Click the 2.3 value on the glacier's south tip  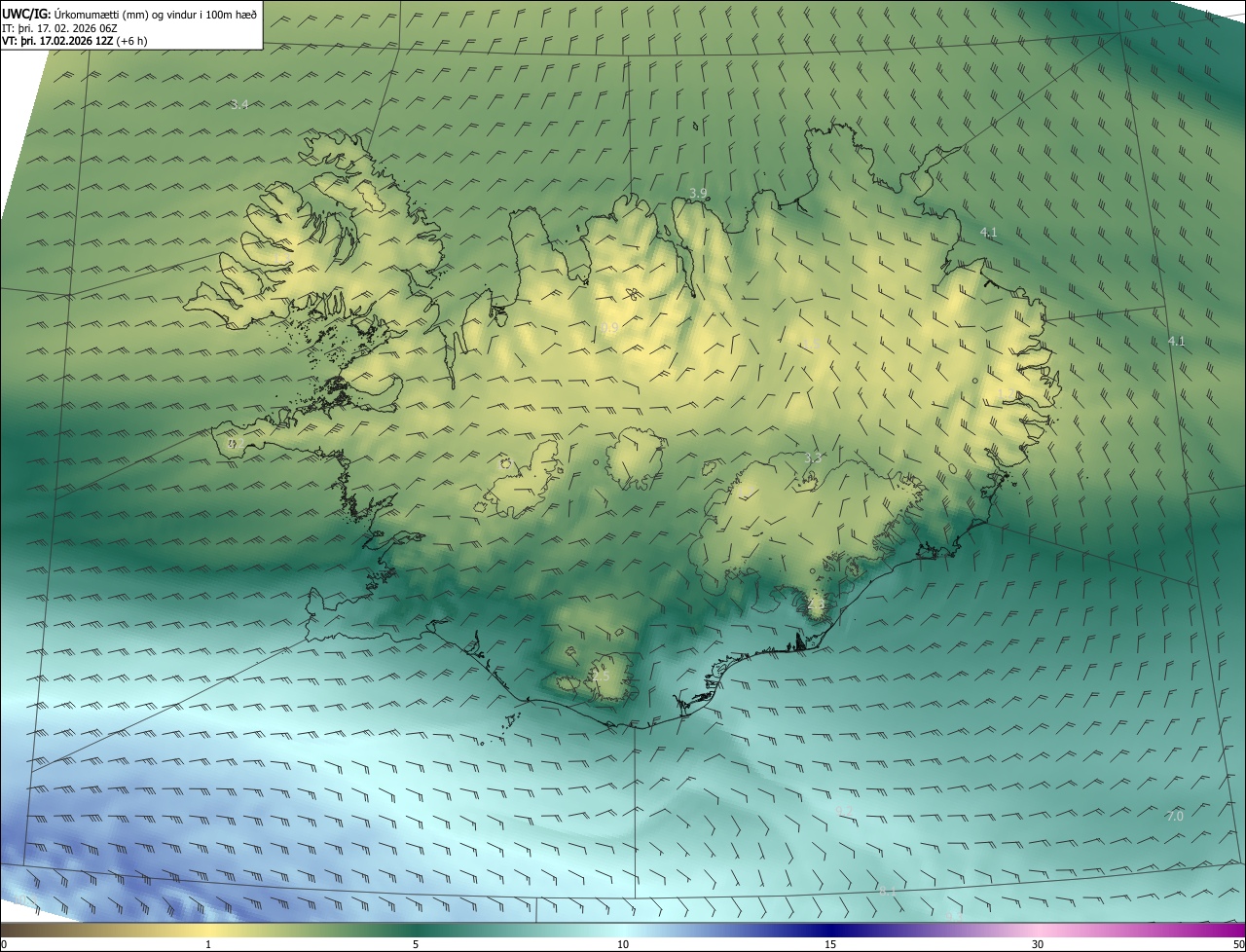pos(816,604)
